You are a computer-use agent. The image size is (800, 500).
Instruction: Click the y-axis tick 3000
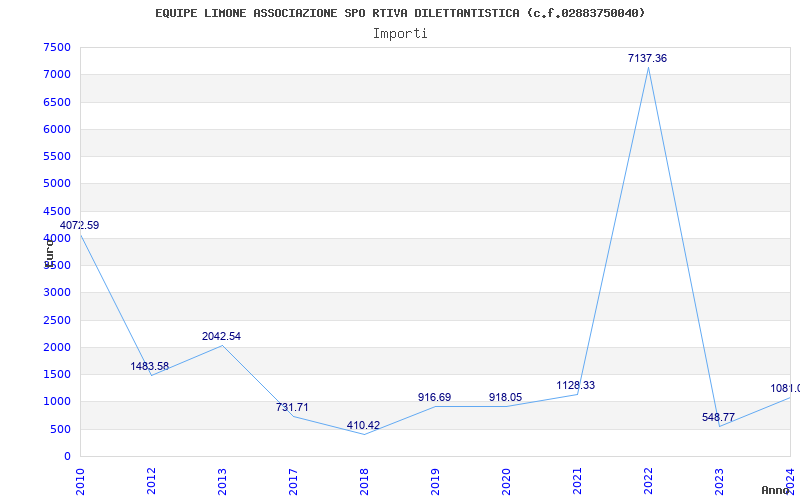(57, 292)
